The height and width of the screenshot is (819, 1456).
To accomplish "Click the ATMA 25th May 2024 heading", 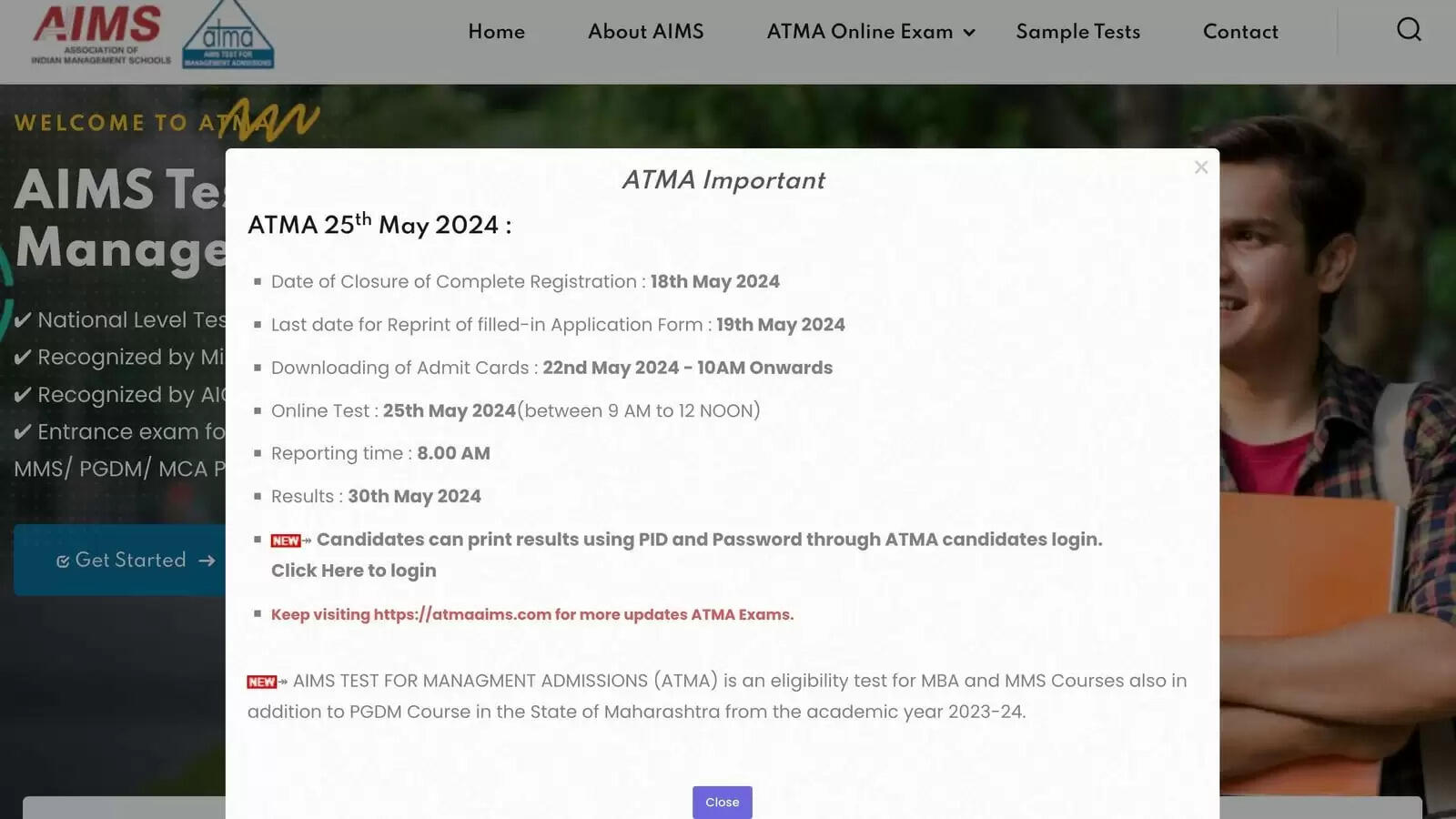I will [379, 224].
